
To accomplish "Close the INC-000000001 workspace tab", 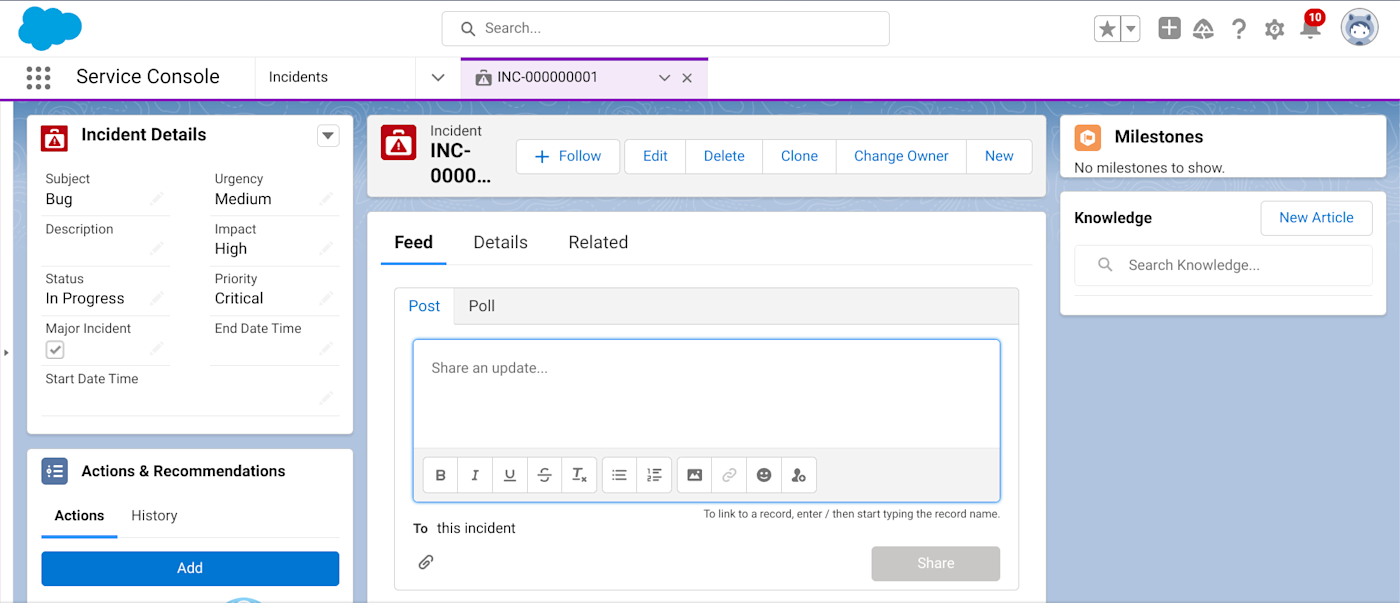I will pyautogui.click(x=687, y=78).
